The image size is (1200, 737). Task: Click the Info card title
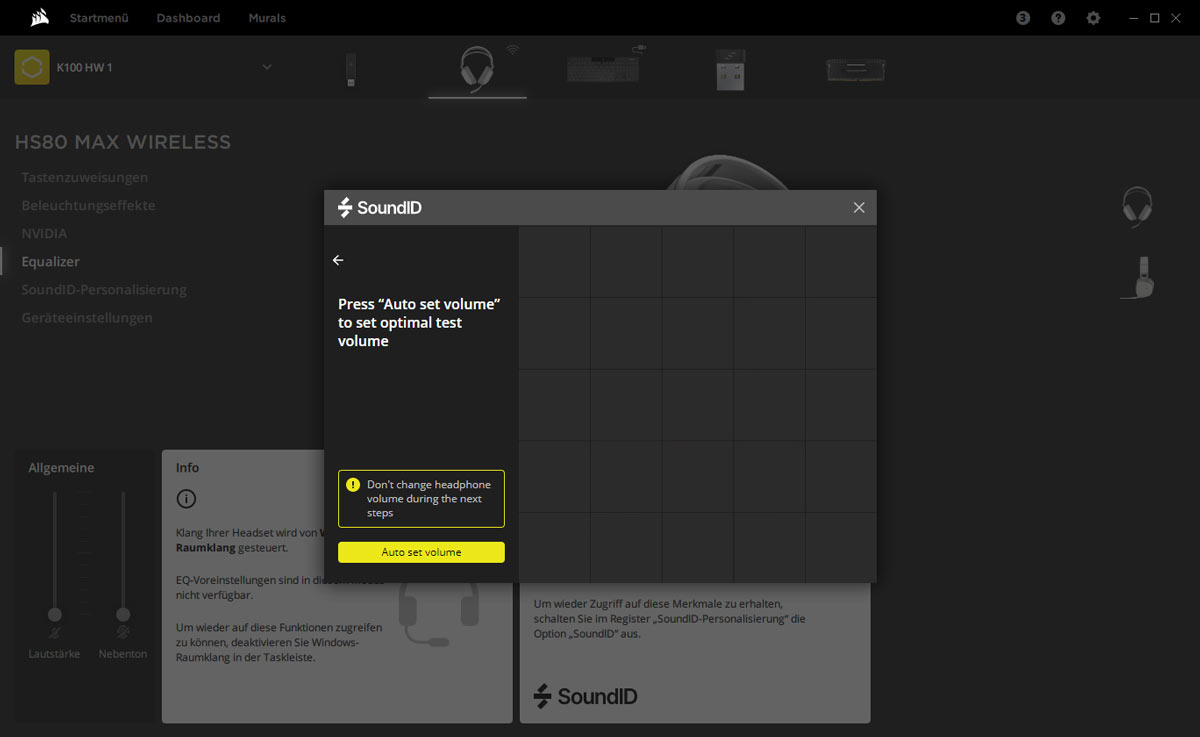point(187,468)
